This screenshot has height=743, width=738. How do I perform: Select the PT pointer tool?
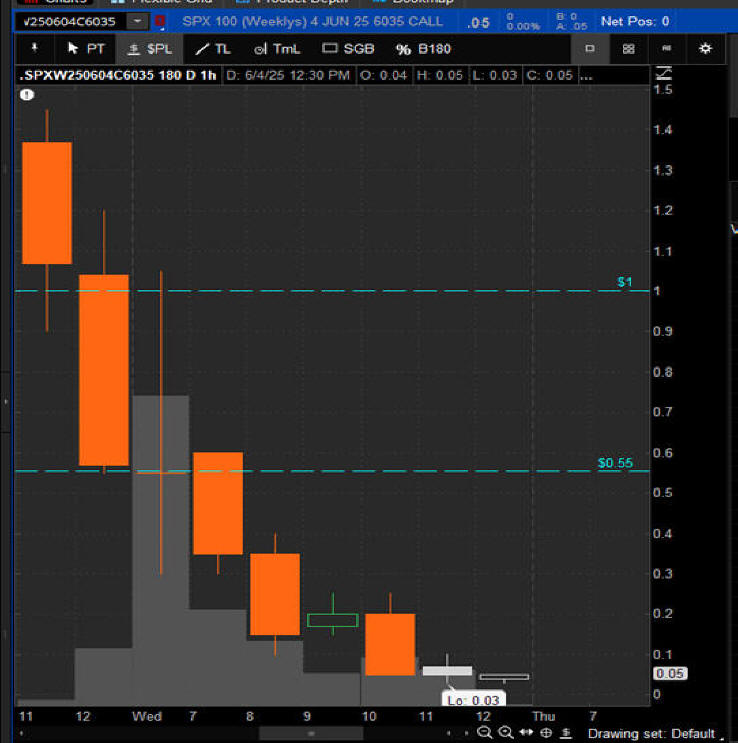point(85,48)
